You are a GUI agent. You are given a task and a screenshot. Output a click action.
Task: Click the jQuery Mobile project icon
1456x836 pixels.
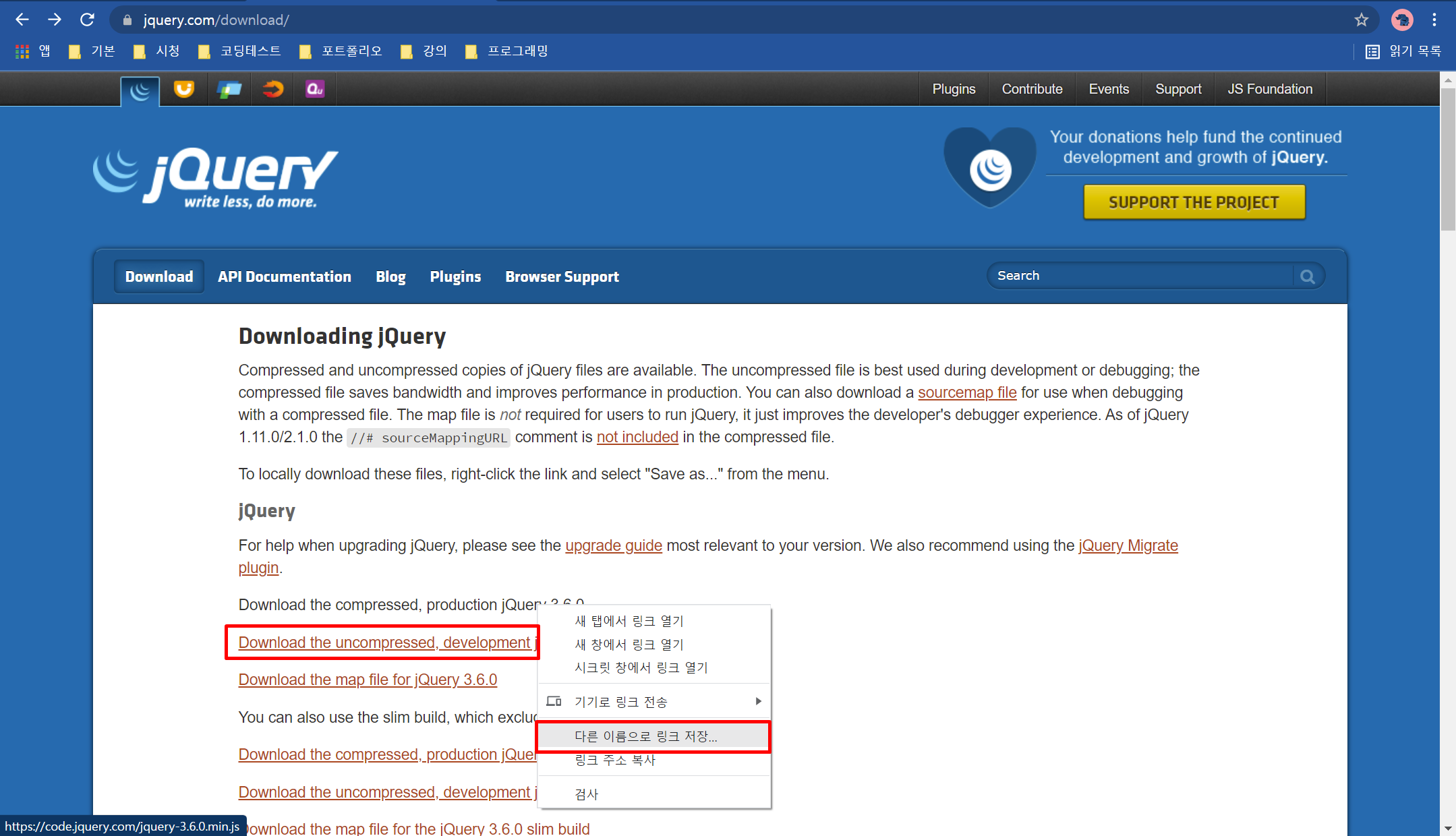pos(229,89)
